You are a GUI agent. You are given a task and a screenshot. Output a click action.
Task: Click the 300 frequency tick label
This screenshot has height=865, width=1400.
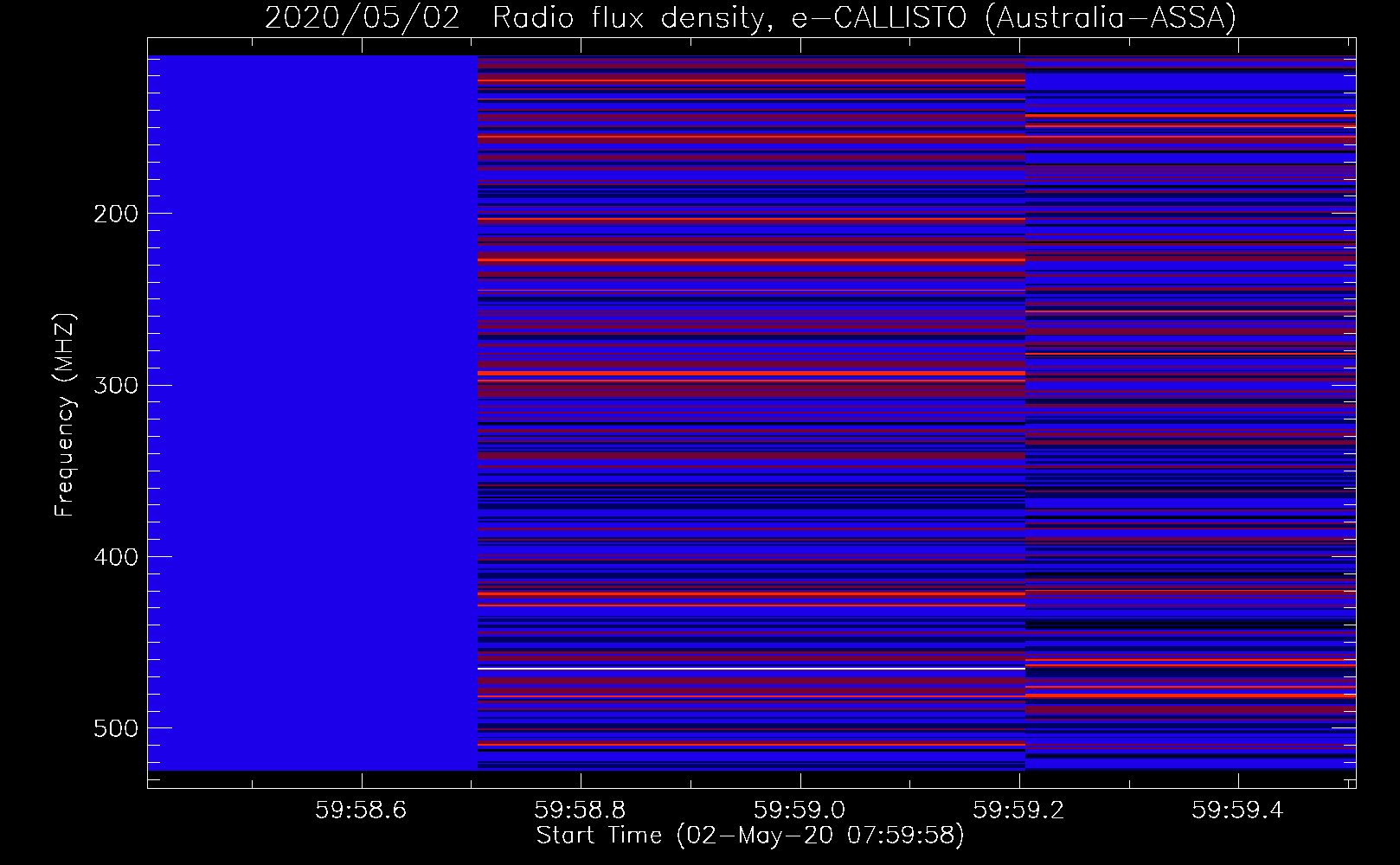click(x=116, y=385)
